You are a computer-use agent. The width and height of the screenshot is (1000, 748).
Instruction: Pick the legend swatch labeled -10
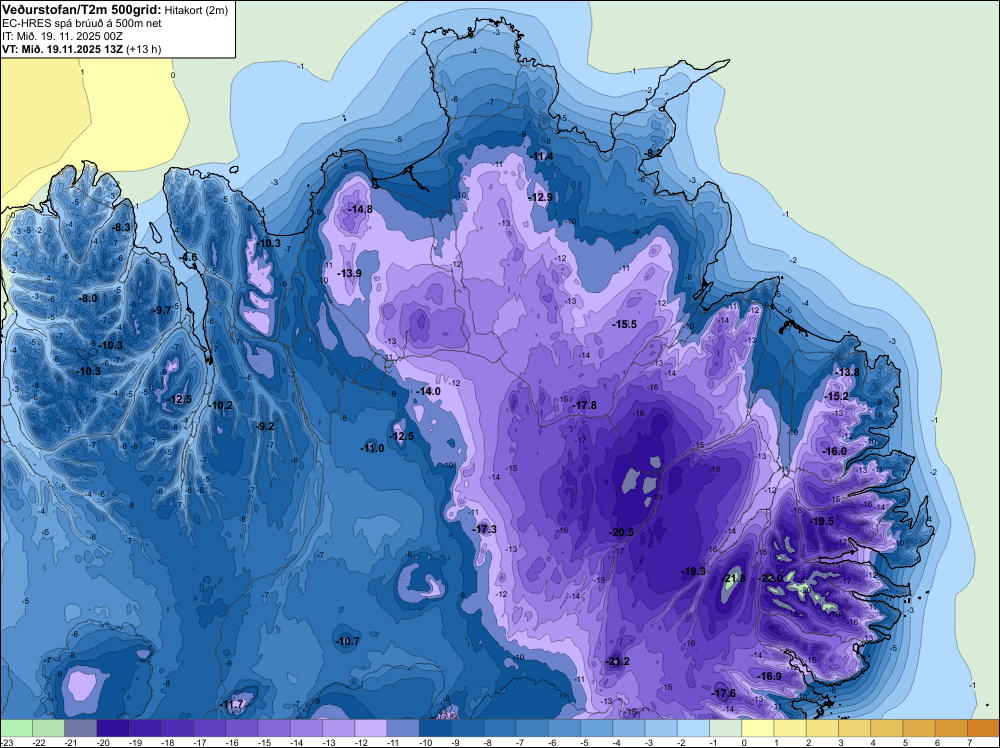pos(436,728)
